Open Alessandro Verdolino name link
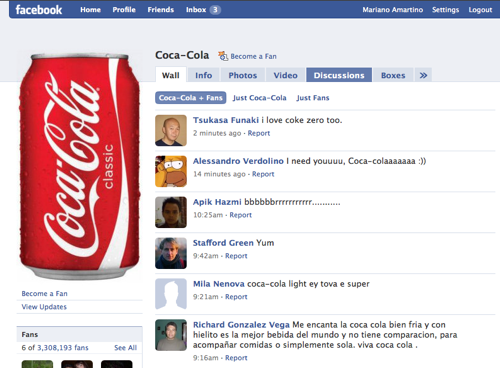 [x=238, y=161]
